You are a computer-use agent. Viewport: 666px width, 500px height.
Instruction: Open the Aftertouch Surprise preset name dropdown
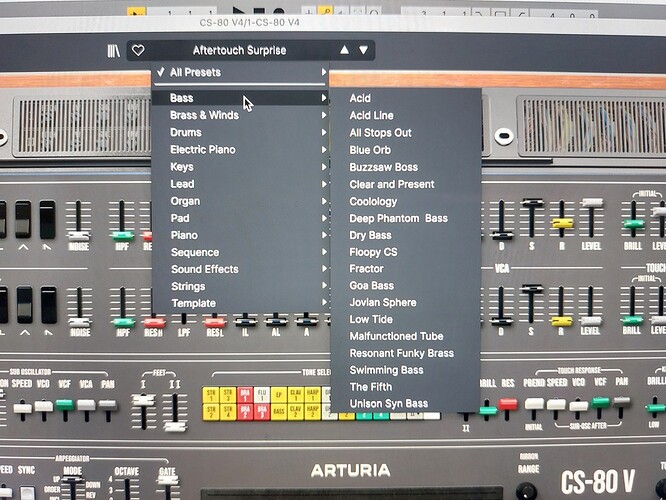239,50
